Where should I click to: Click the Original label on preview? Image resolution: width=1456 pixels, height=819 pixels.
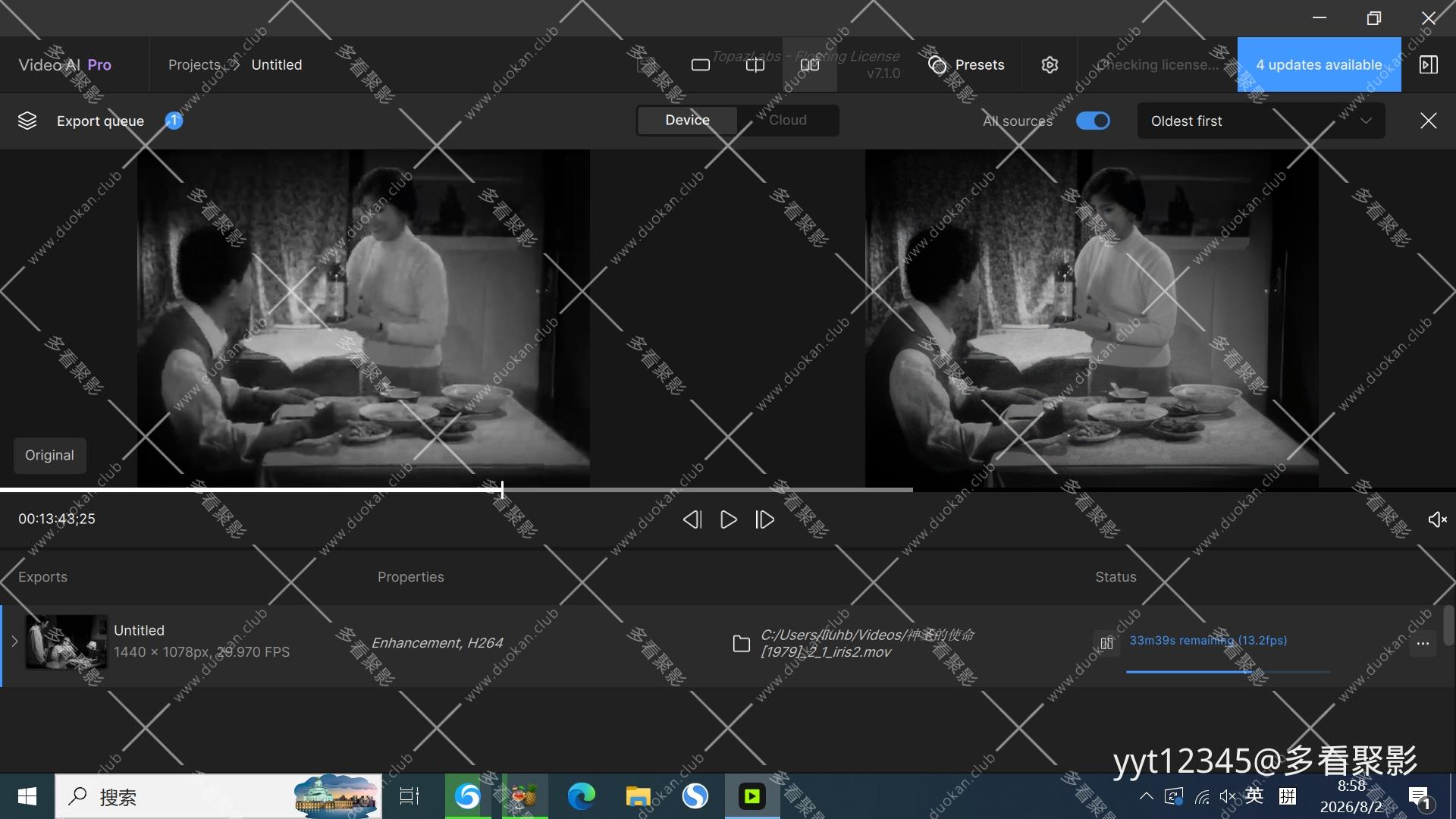pos(50,455)
